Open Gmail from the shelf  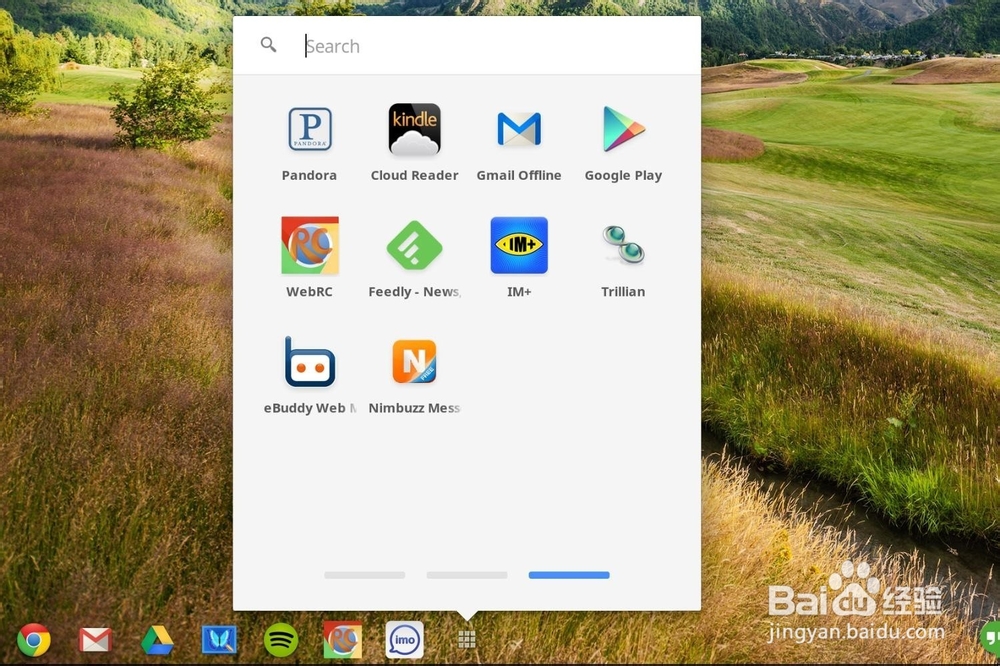click(x=95, y=640)
